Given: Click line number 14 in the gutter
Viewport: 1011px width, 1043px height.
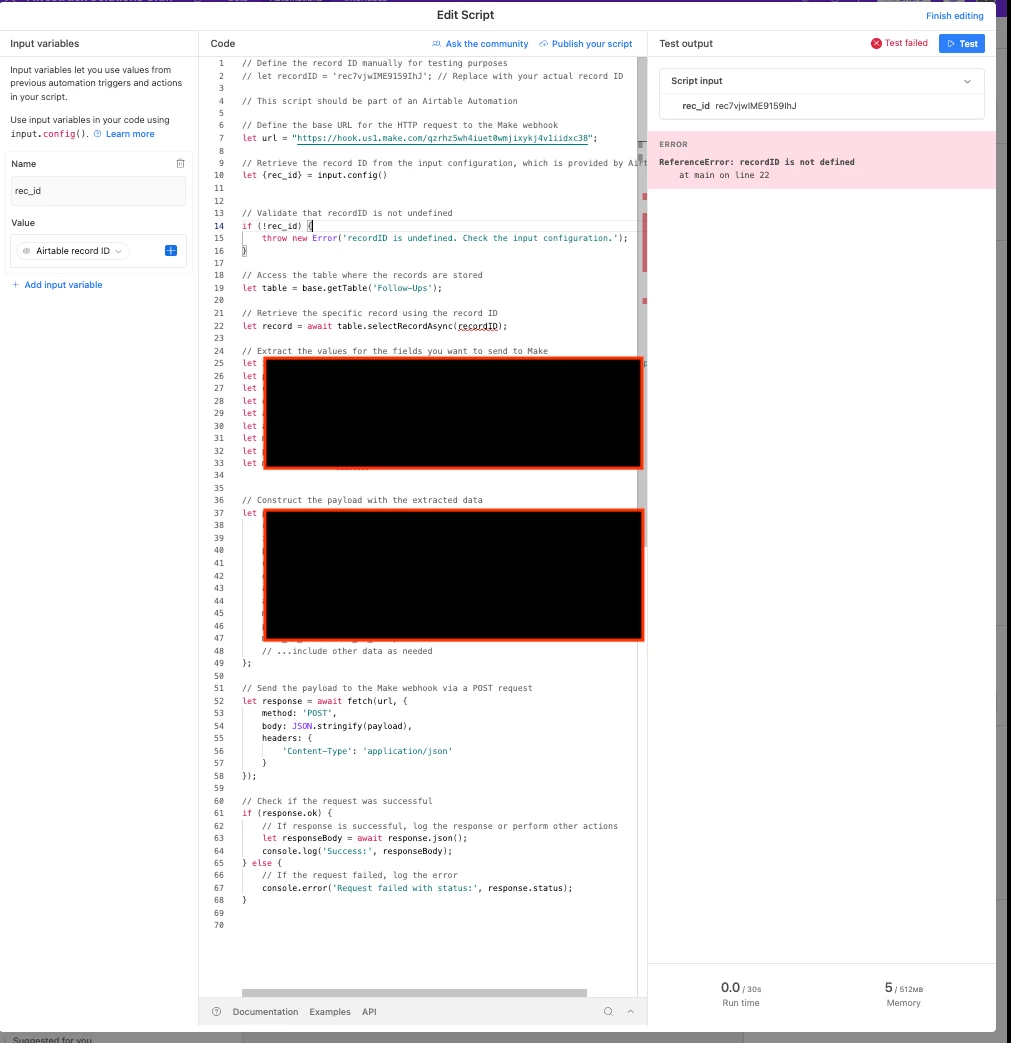Looking at the screenshot, I should 219,226.
